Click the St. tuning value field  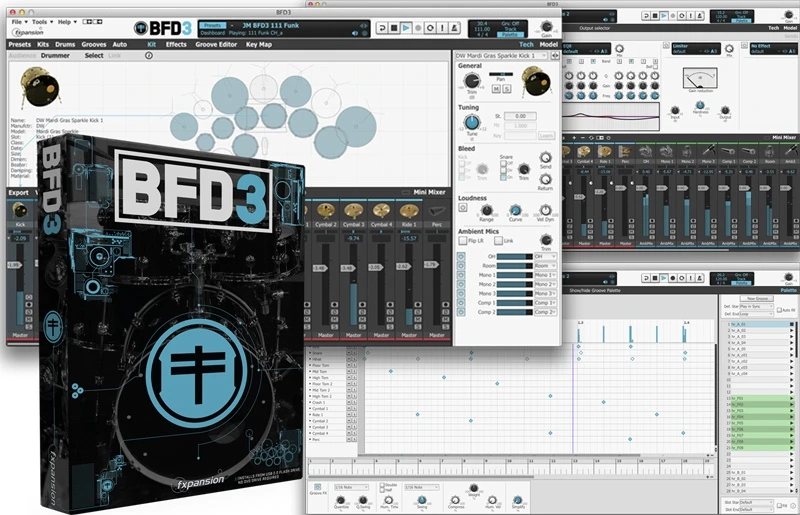(520, 116)
